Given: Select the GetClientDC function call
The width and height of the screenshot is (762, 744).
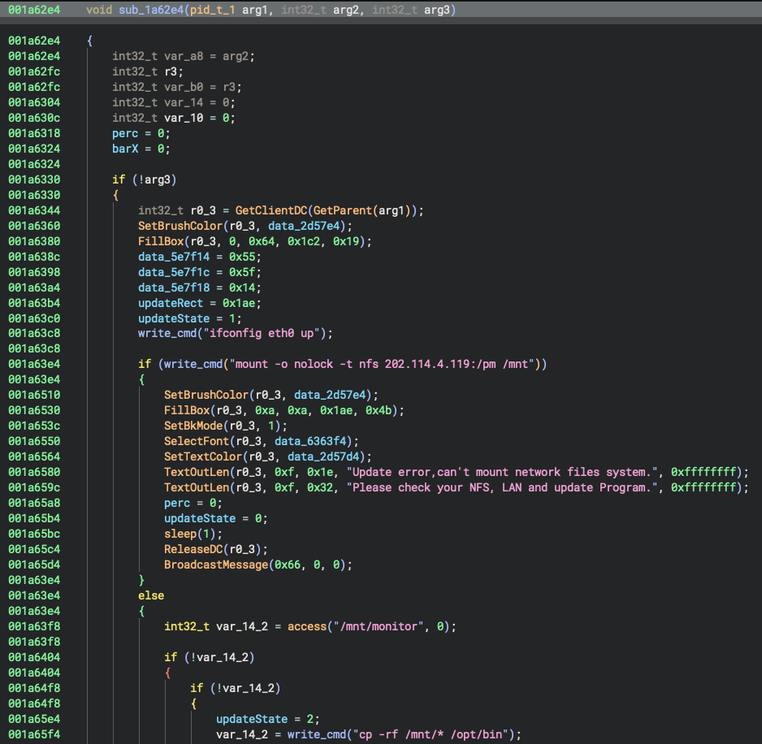Looking at the screenshot, I should point(271,210).
